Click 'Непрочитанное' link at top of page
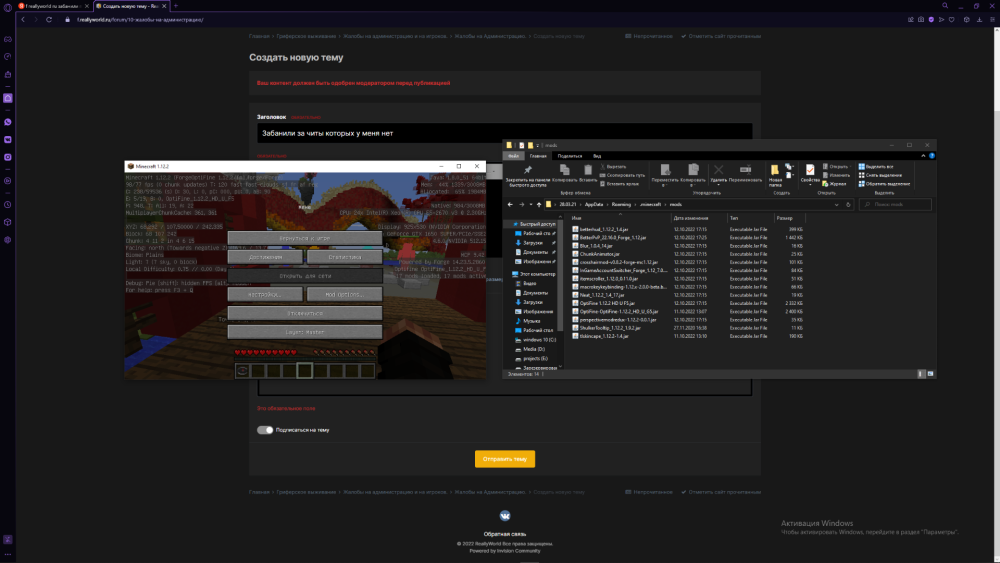 649,36
